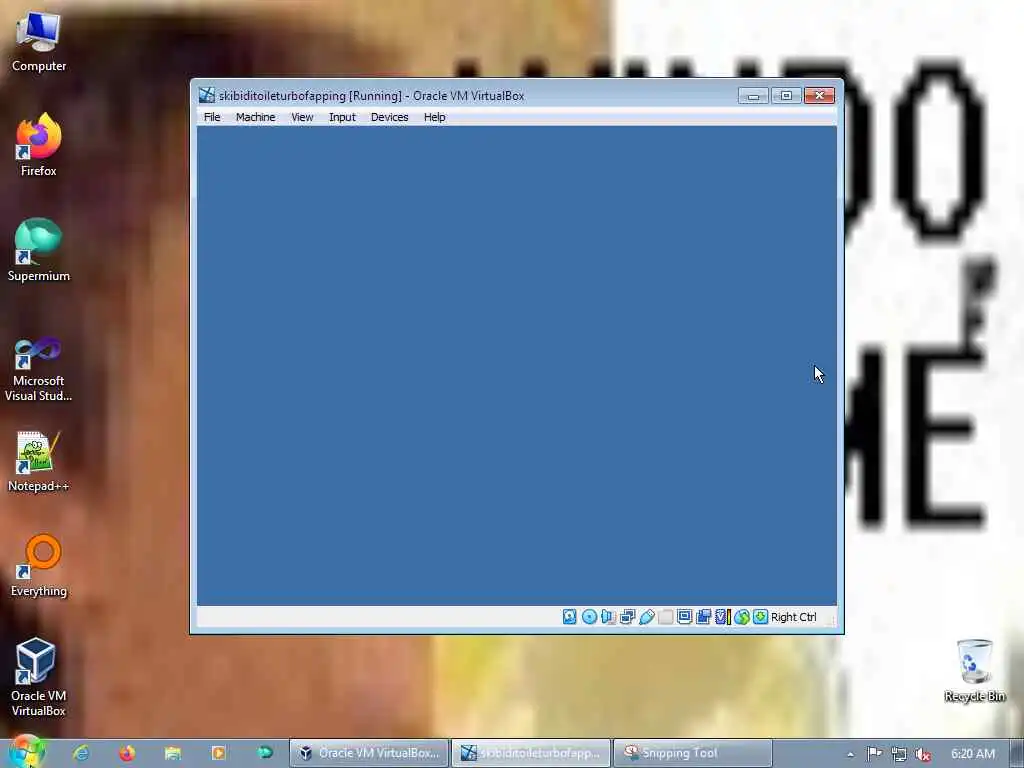Switch to Oracle VM VirtualBox Manager taskbar button

coord(369,753)
